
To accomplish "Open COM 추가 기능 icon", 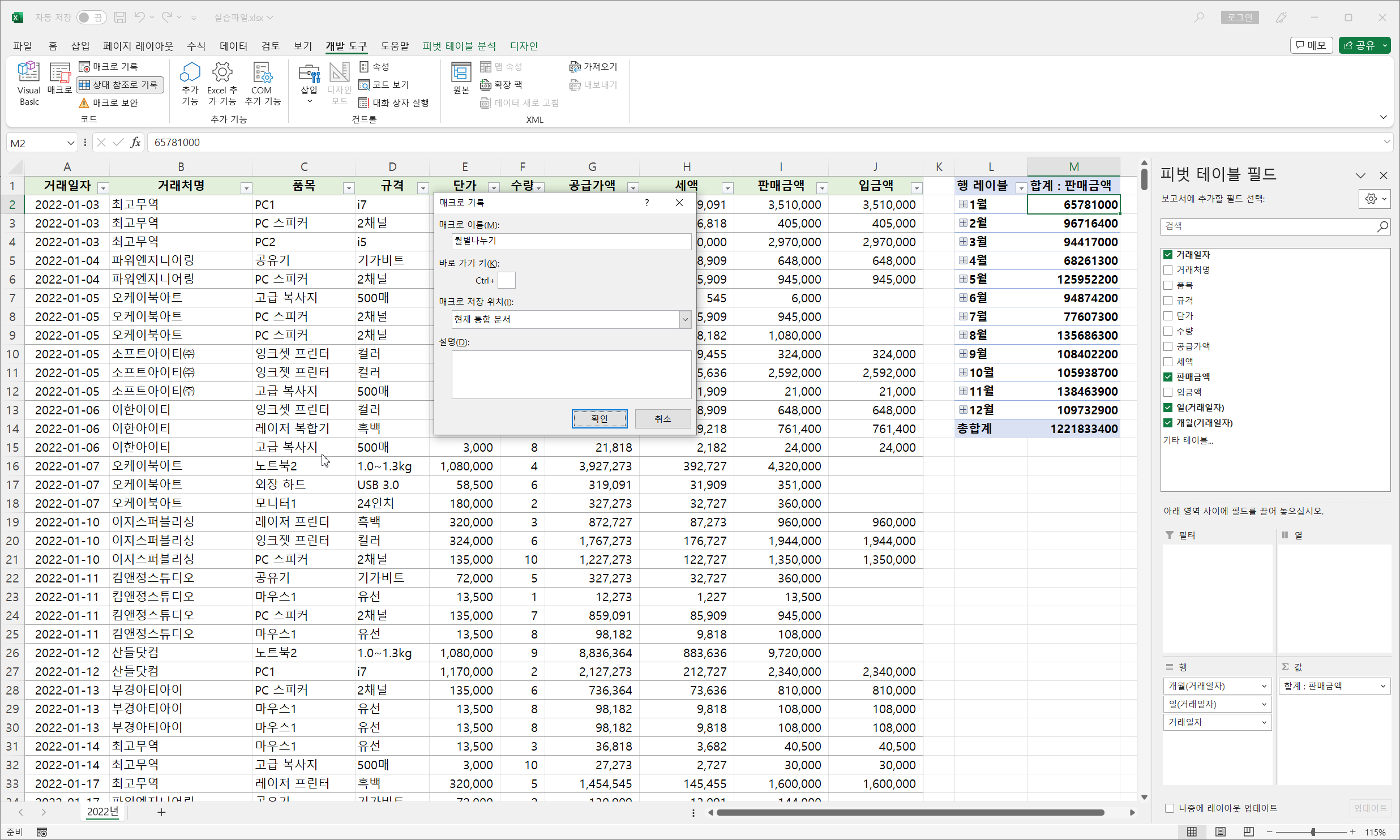I will click(262, 72).
